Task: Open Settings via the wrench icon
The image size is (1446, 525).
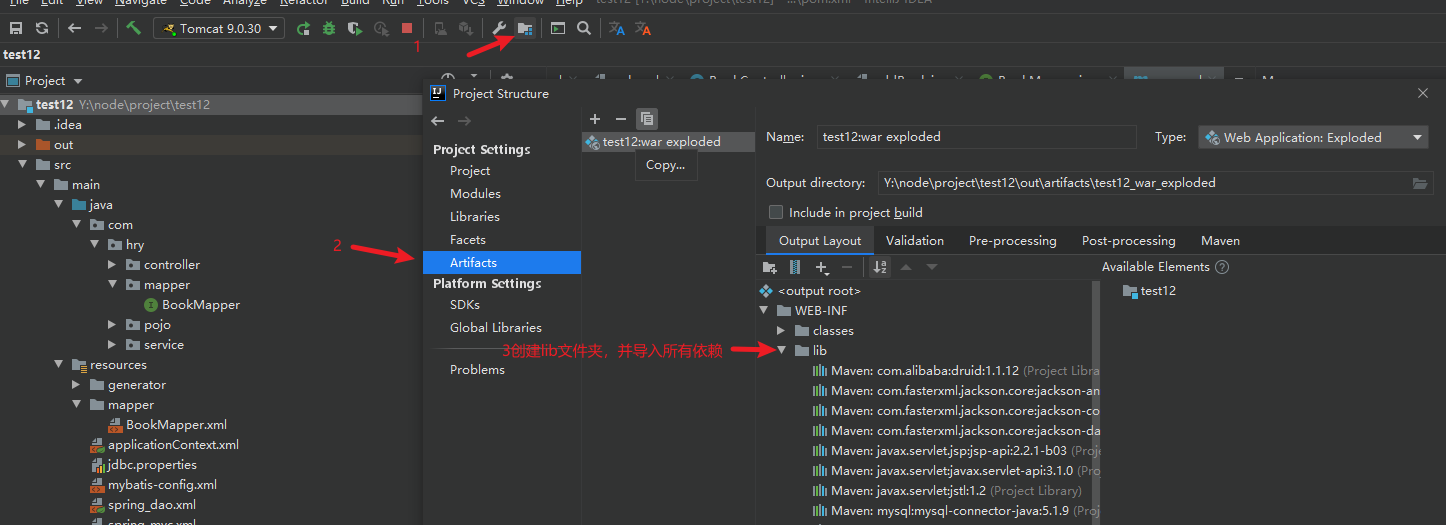Action: 500,29
